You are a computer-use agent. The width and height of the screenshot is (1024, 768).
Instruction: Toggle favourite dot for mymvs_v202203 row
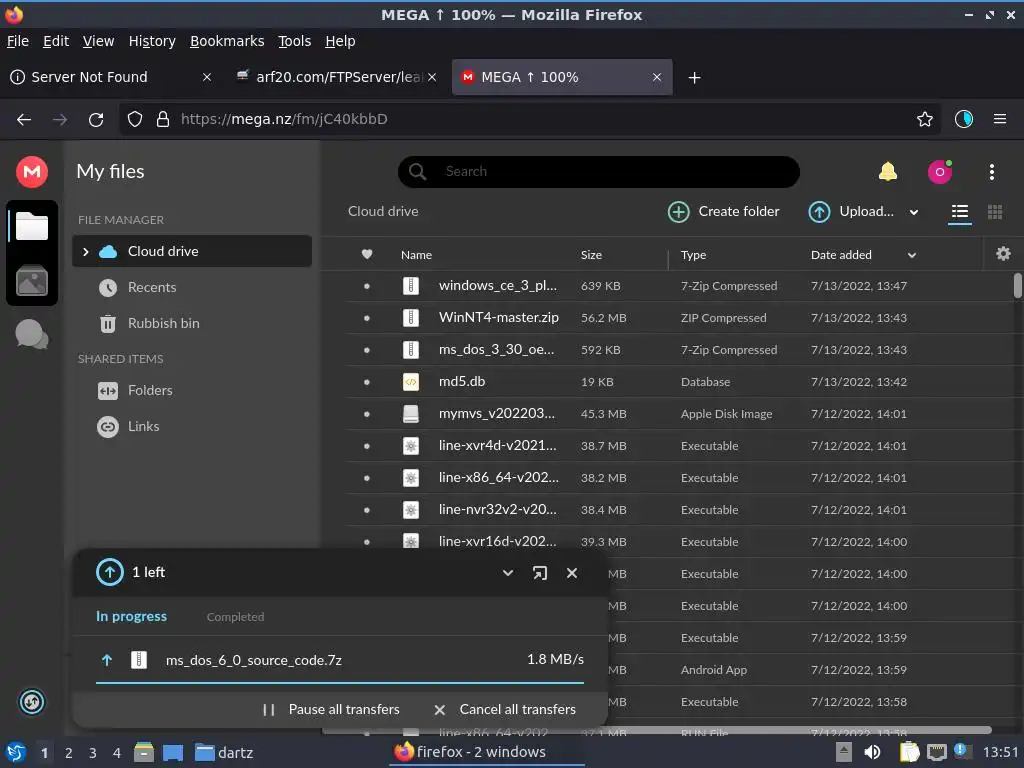366,414
